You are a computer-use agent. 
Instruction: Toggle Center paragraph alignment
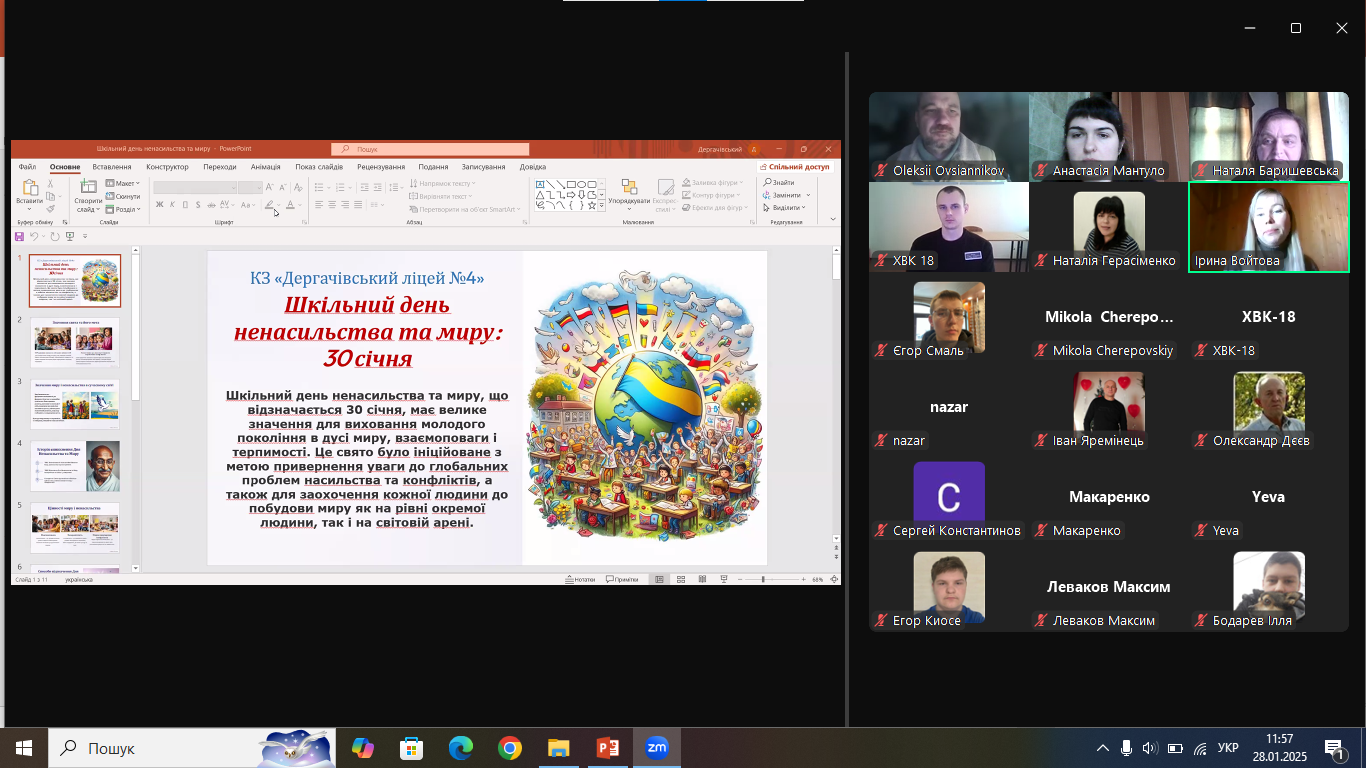click(x=332, y=204)
